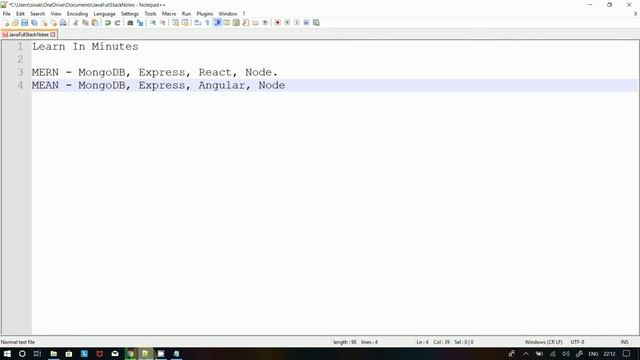640x360 pixels.
Task: Click the Paste toolbar icon
Action: [95, 22]
